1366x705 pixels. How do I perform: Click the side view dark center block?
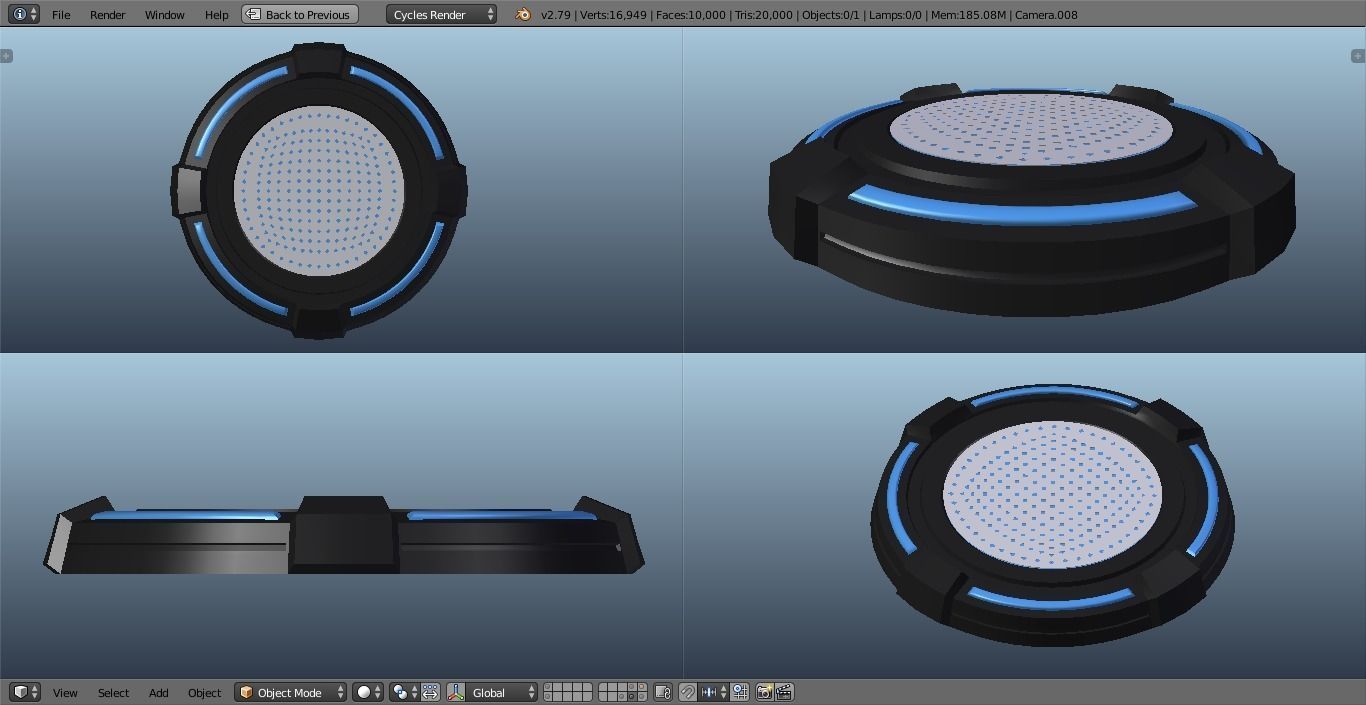pyautogui.click(x=343, y=534)
